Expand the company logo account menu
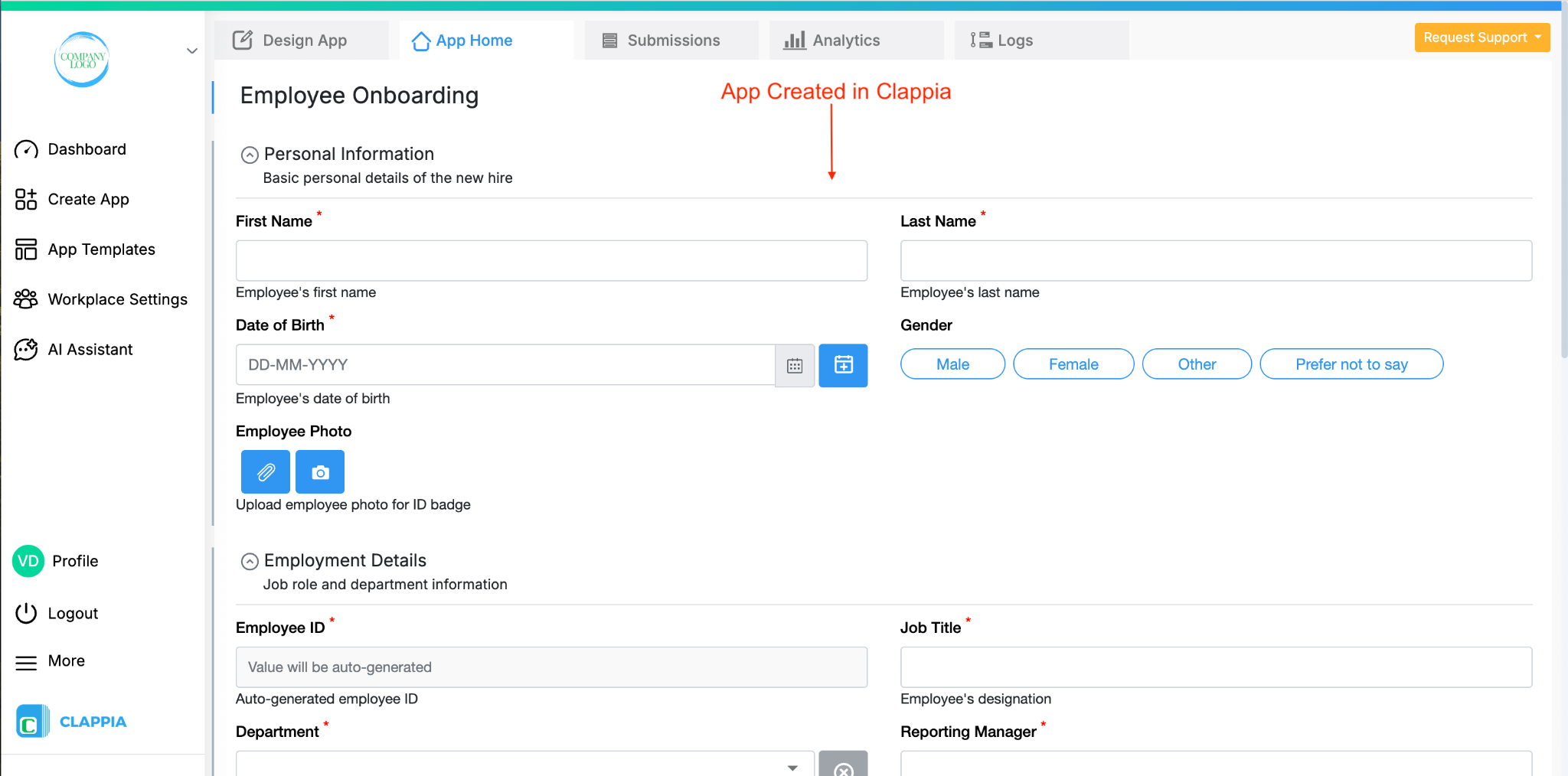 191,51
